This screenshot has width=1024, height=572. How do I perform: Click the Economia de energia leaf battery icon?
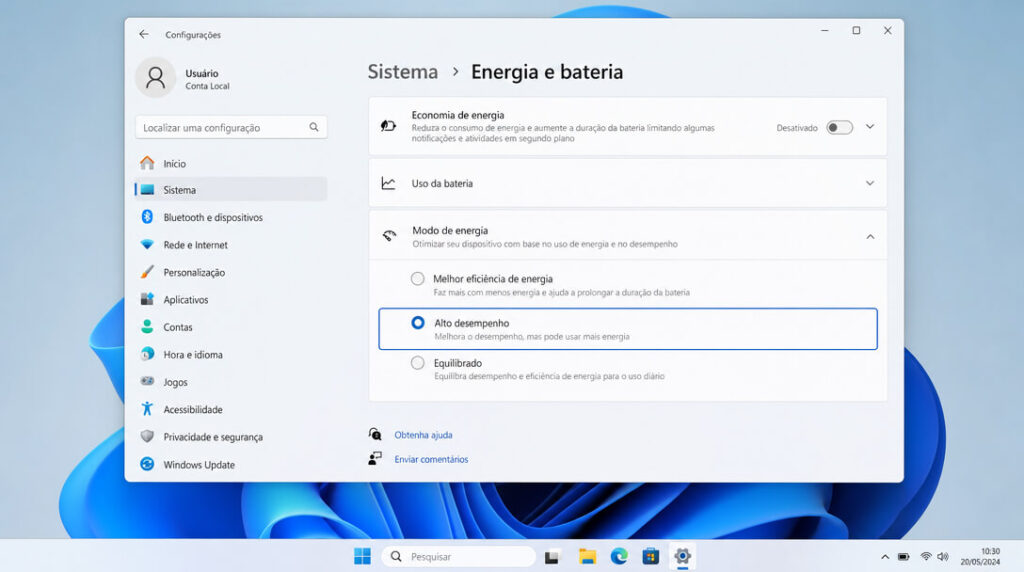[389, 126]
